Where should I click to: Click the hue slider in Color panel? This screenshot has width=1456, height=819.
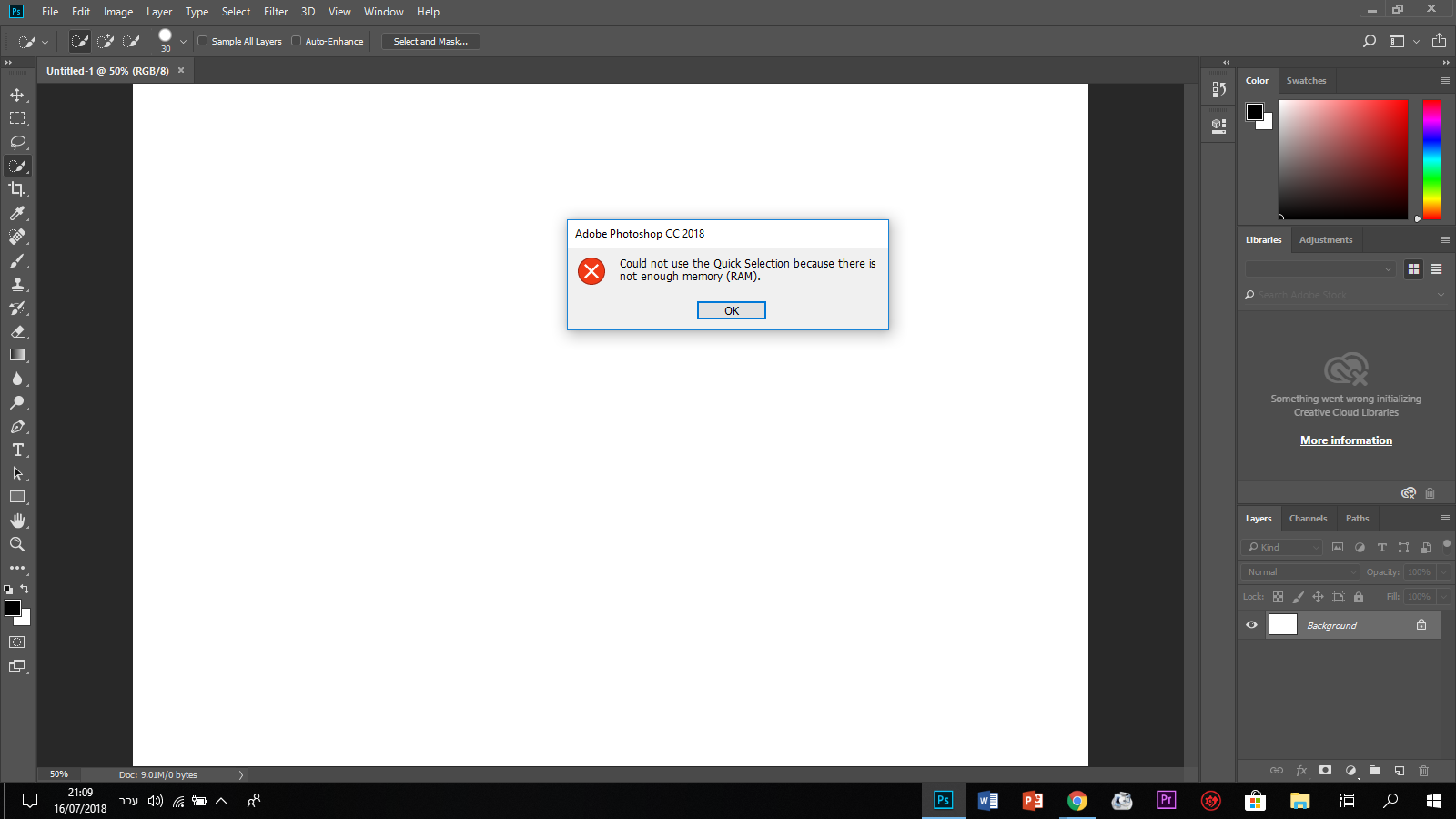(1431, 160)
